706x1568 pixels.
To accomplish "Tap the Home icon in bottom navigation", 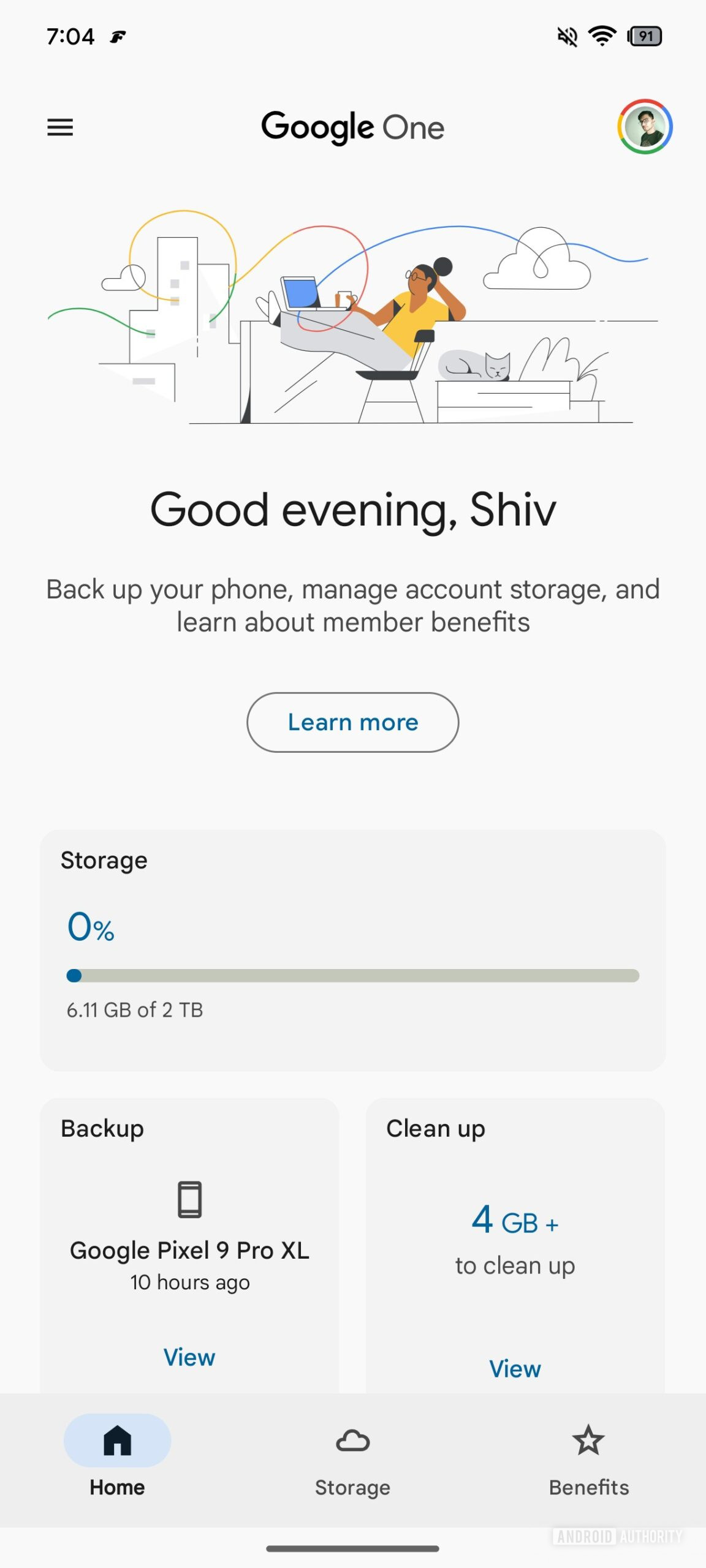I will (117, 1440).
